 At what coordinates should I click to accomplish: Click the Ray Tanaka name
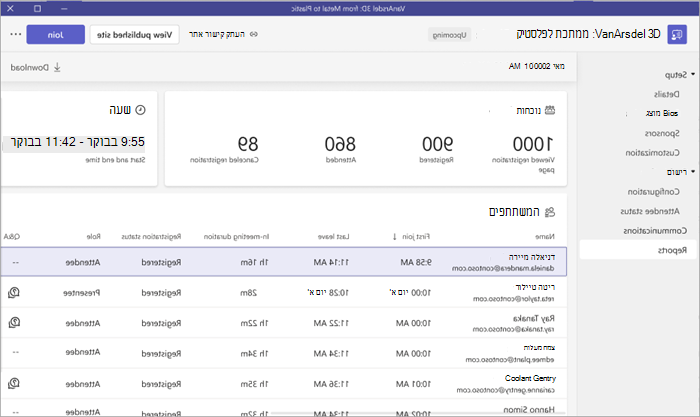533,318
